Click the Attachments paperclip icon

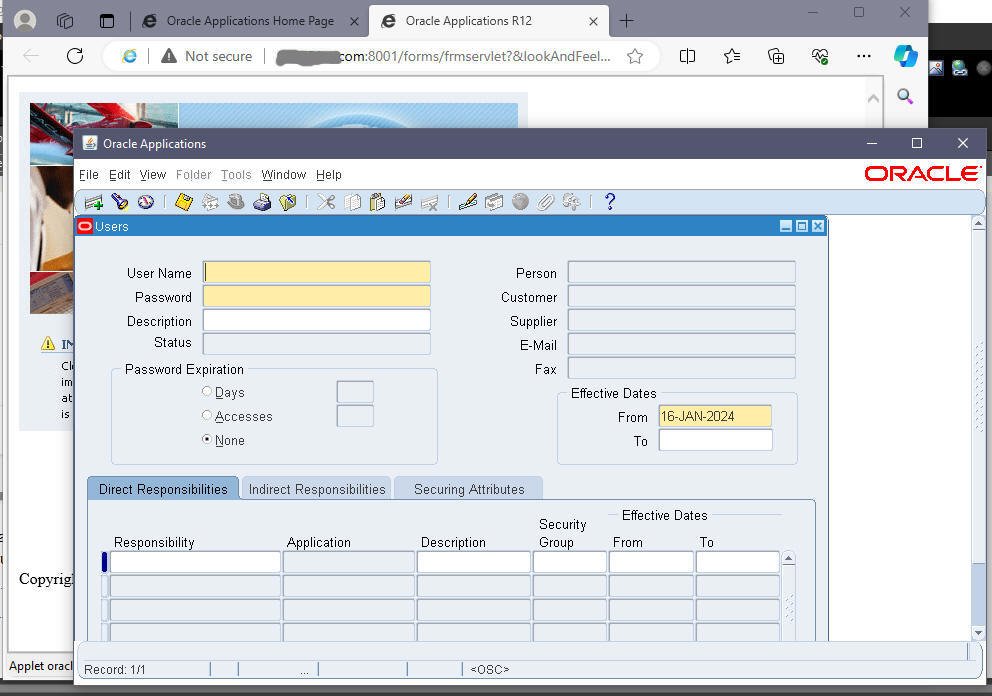point(545,202)
